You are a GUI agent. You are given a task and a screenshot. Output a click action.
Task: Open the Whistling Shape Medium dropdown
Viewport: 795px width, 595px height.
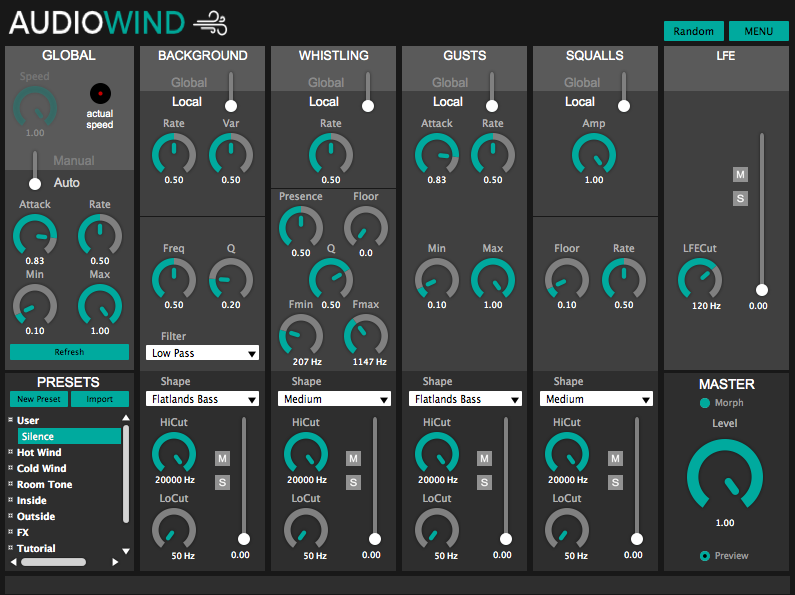tap(334, 399)
